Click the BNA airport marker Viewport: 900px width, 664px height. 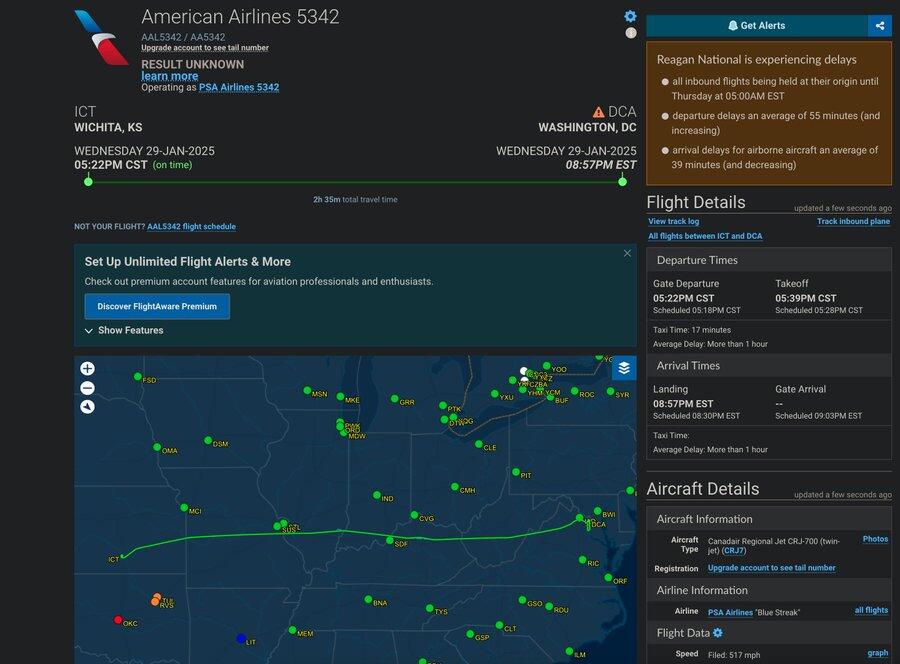click(x=368, y=599)
